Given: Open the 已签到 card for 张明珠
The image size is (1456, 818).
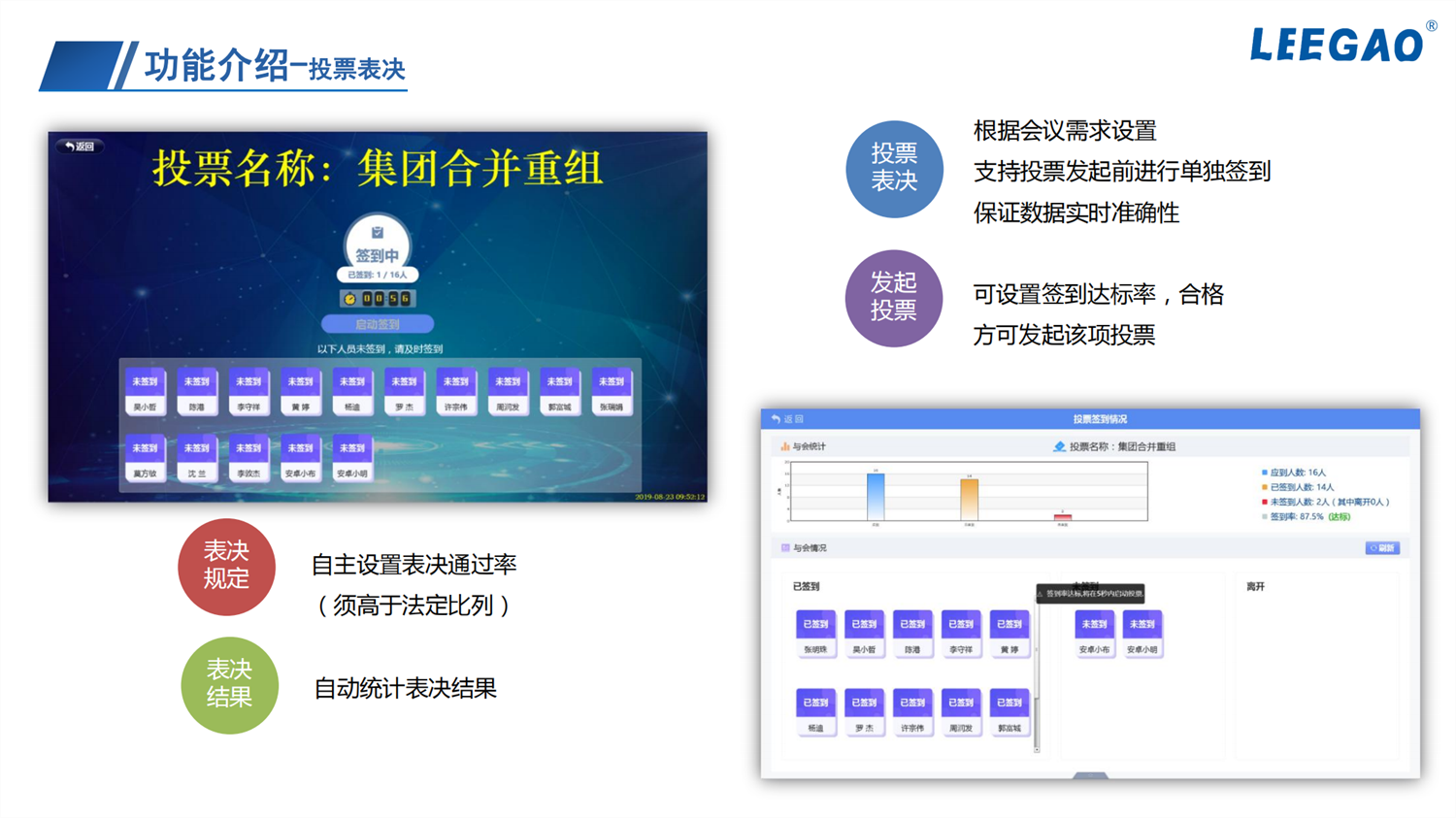Looking at the screenshot, I should pos(815,635).
